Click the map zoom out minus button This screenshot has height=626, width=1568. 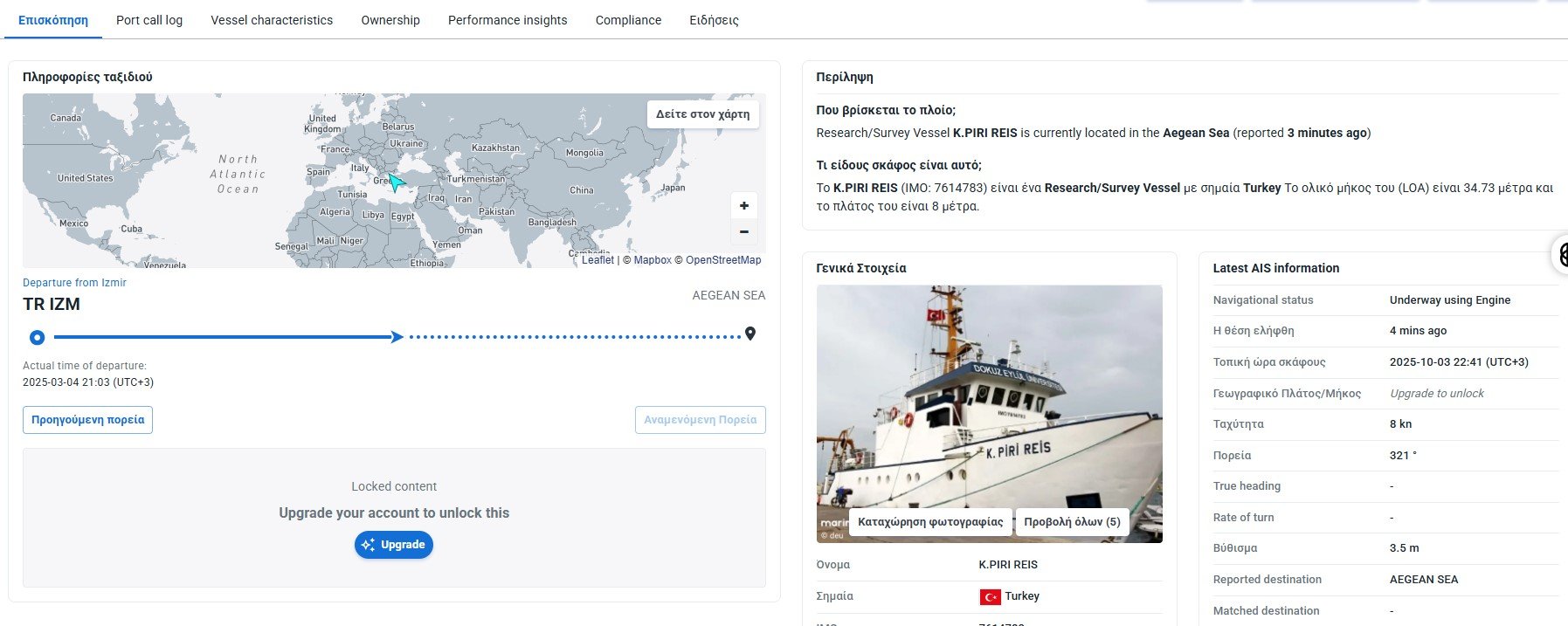[743, 232]
